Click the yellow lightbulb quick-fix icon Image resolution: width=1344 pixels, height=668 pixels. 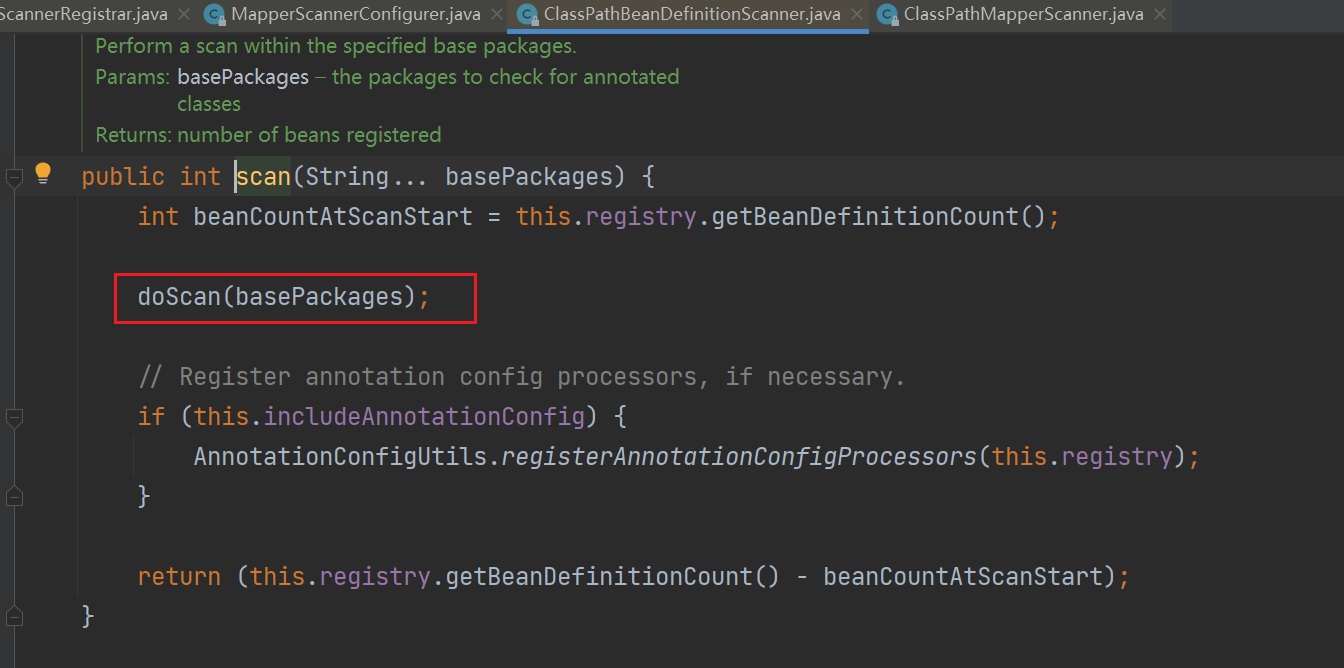tap(42, 173)
